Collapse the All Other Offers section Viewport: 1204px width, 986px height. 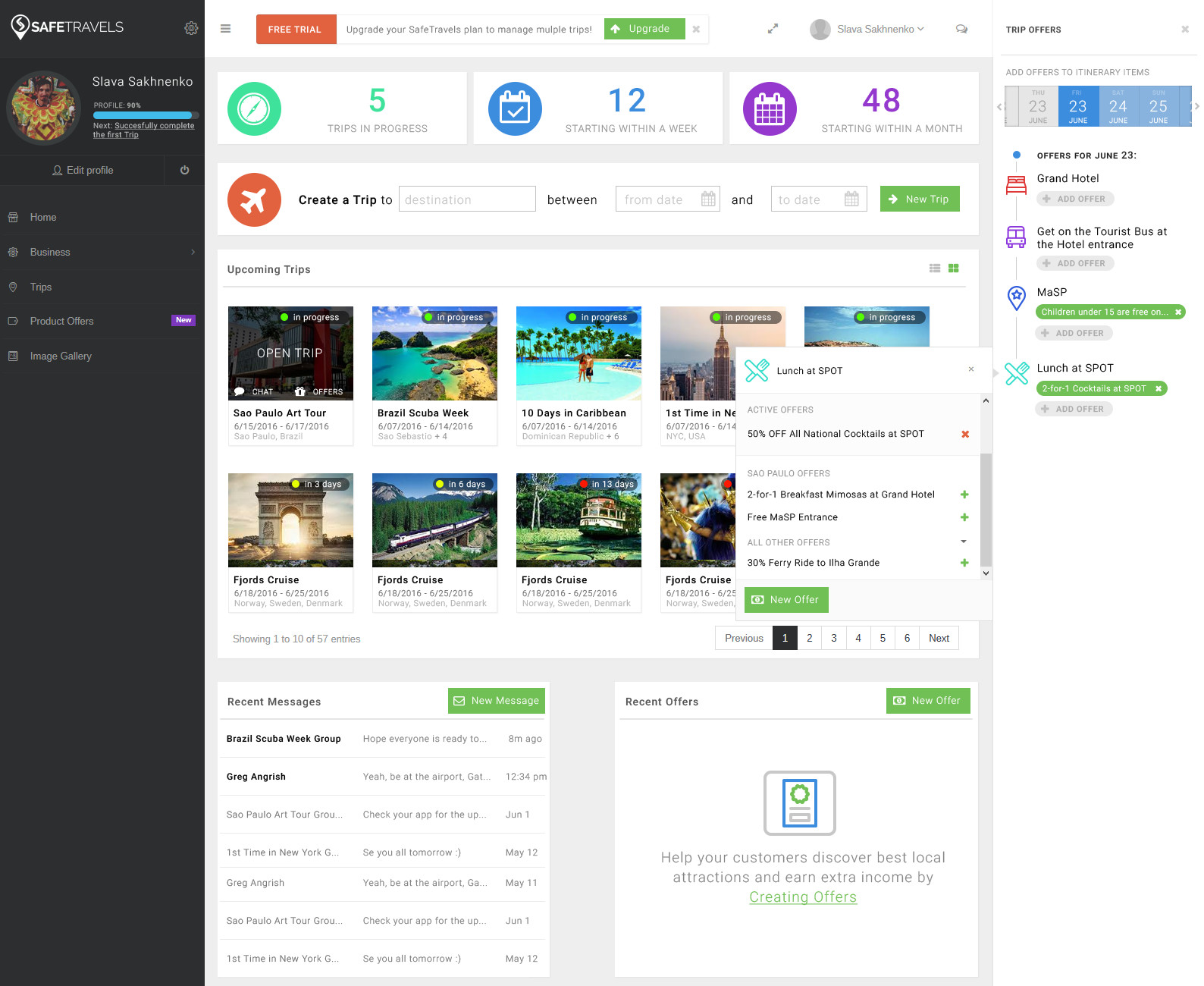pyautogui.click(x=964, y=542)
